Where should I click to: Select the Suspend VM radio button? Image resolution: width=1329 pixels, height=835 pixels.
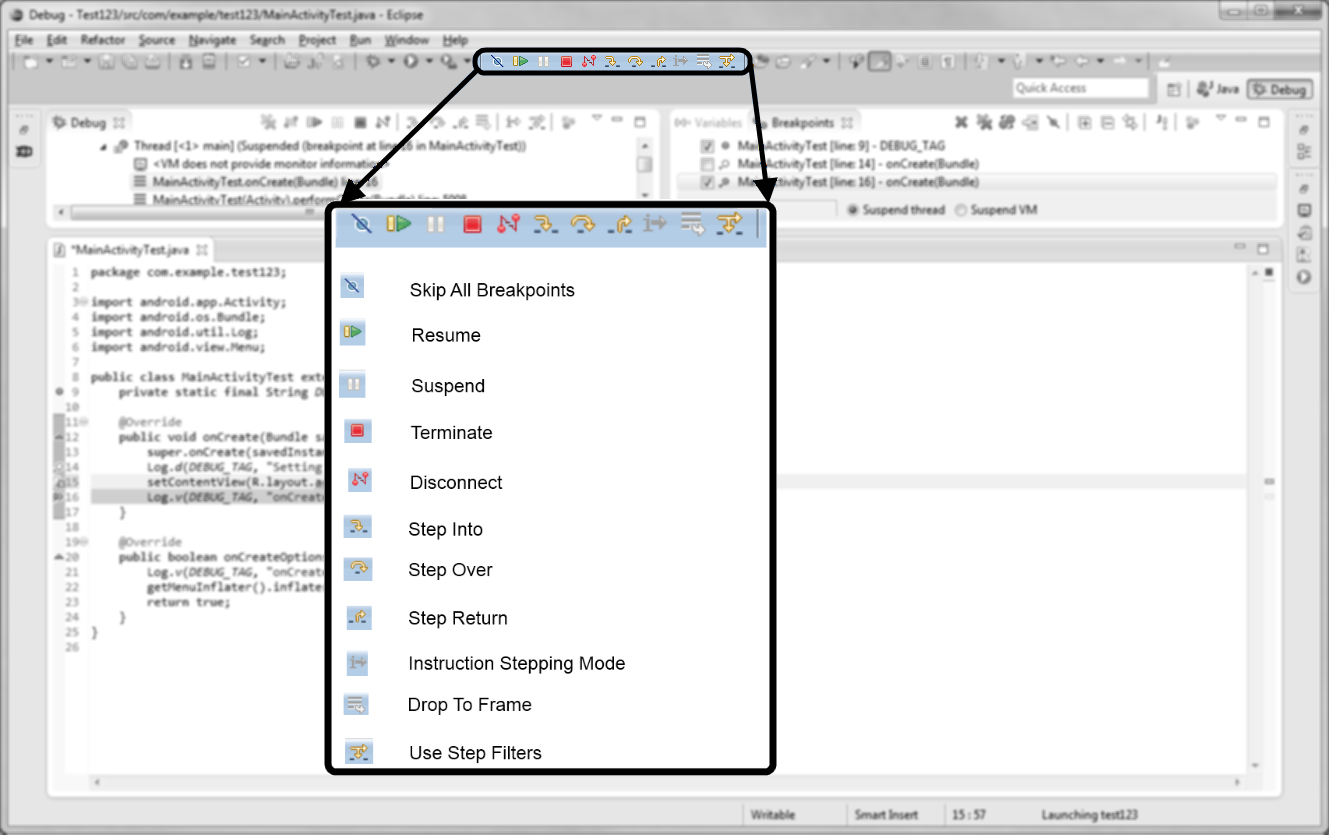961,210
